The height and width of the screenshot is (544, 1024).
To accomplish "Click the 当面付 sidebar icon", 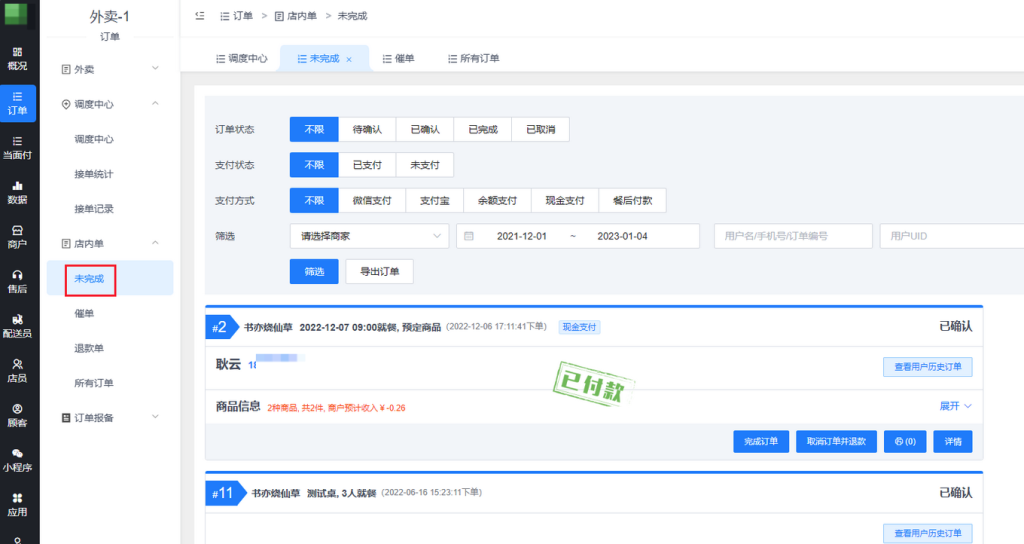I will (17, 147).
